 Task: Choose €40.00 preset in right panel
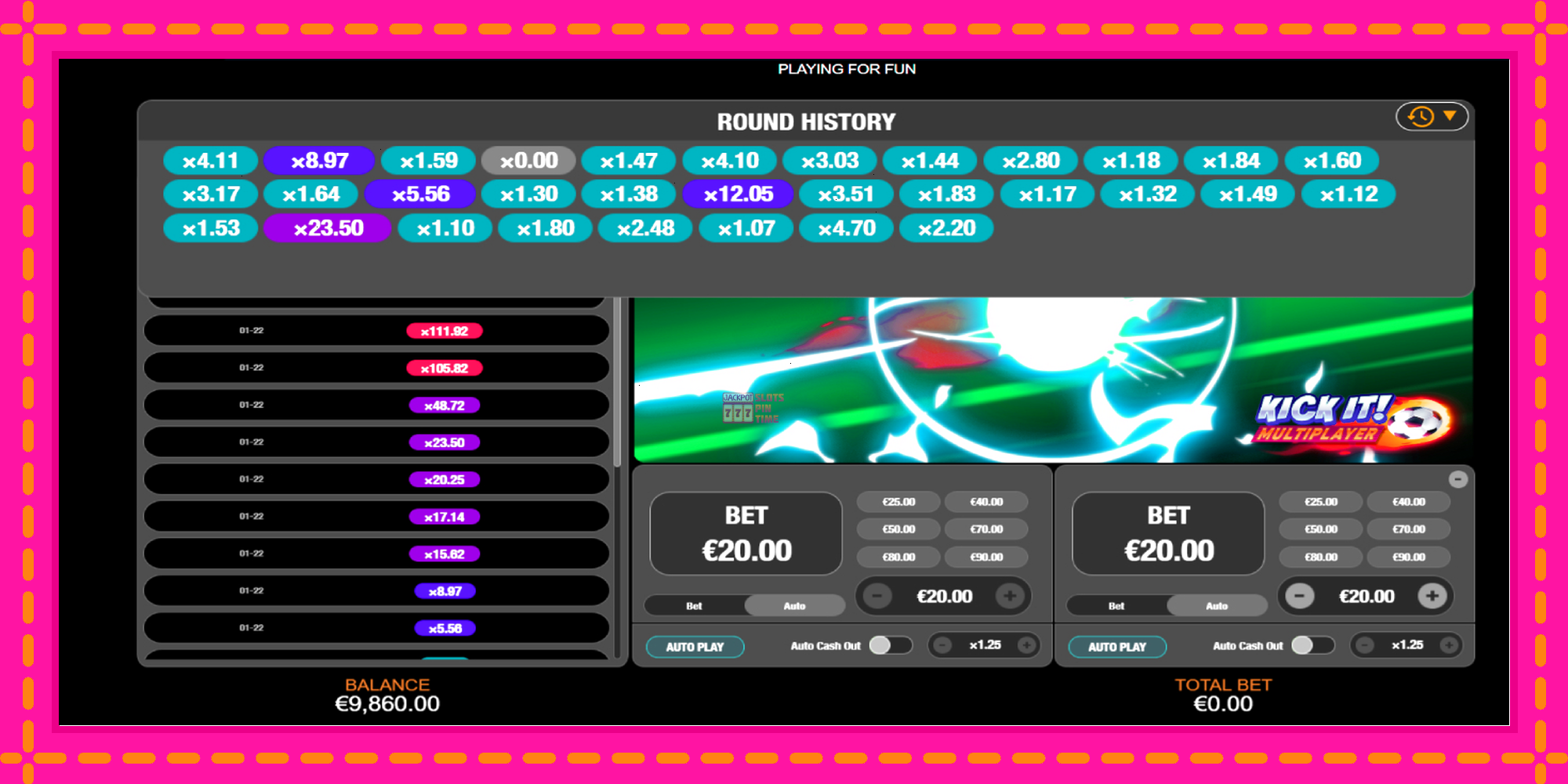tap(1409, 502)
